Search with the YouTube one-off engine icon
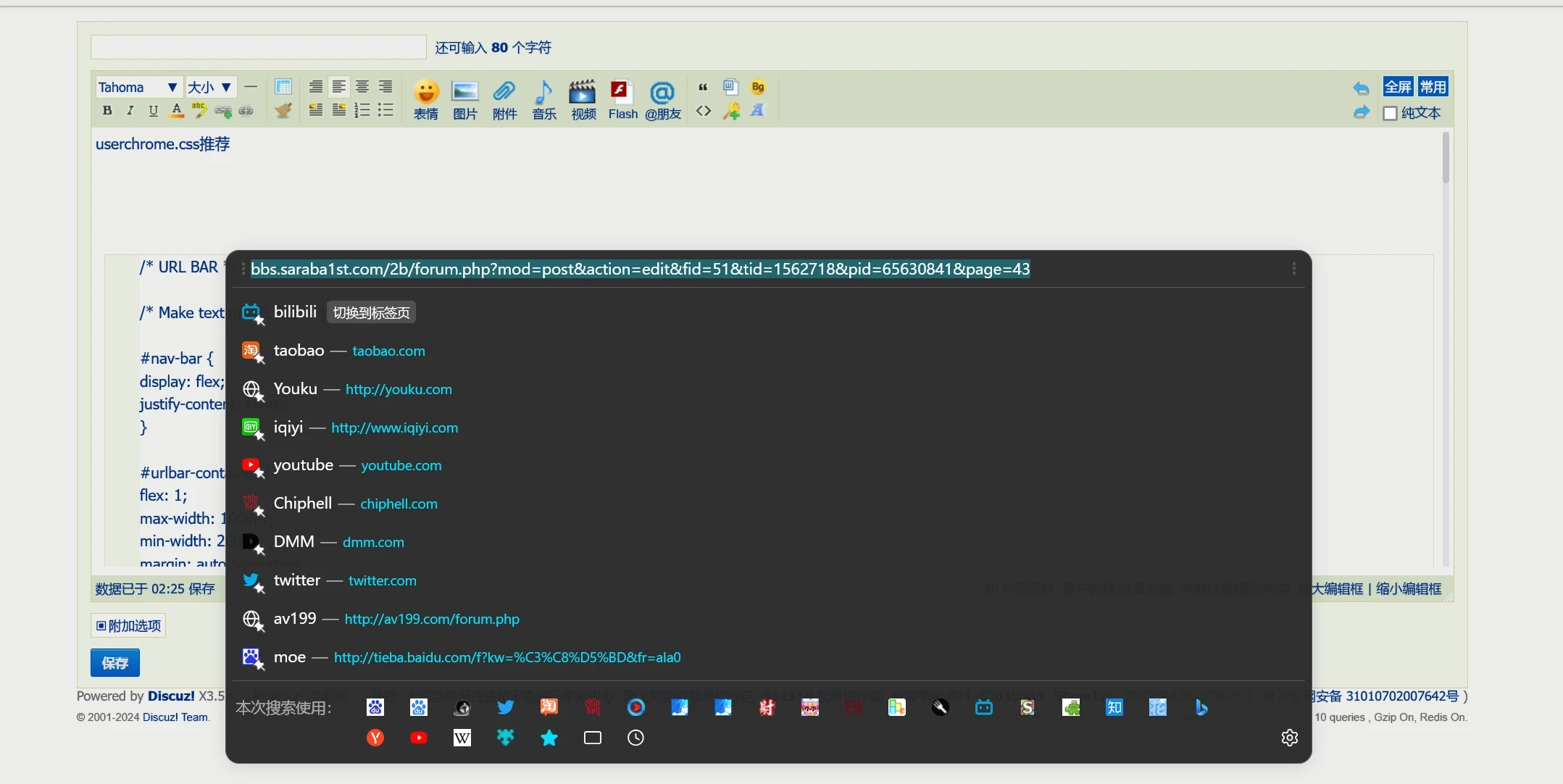 click(x=419, y=738)
